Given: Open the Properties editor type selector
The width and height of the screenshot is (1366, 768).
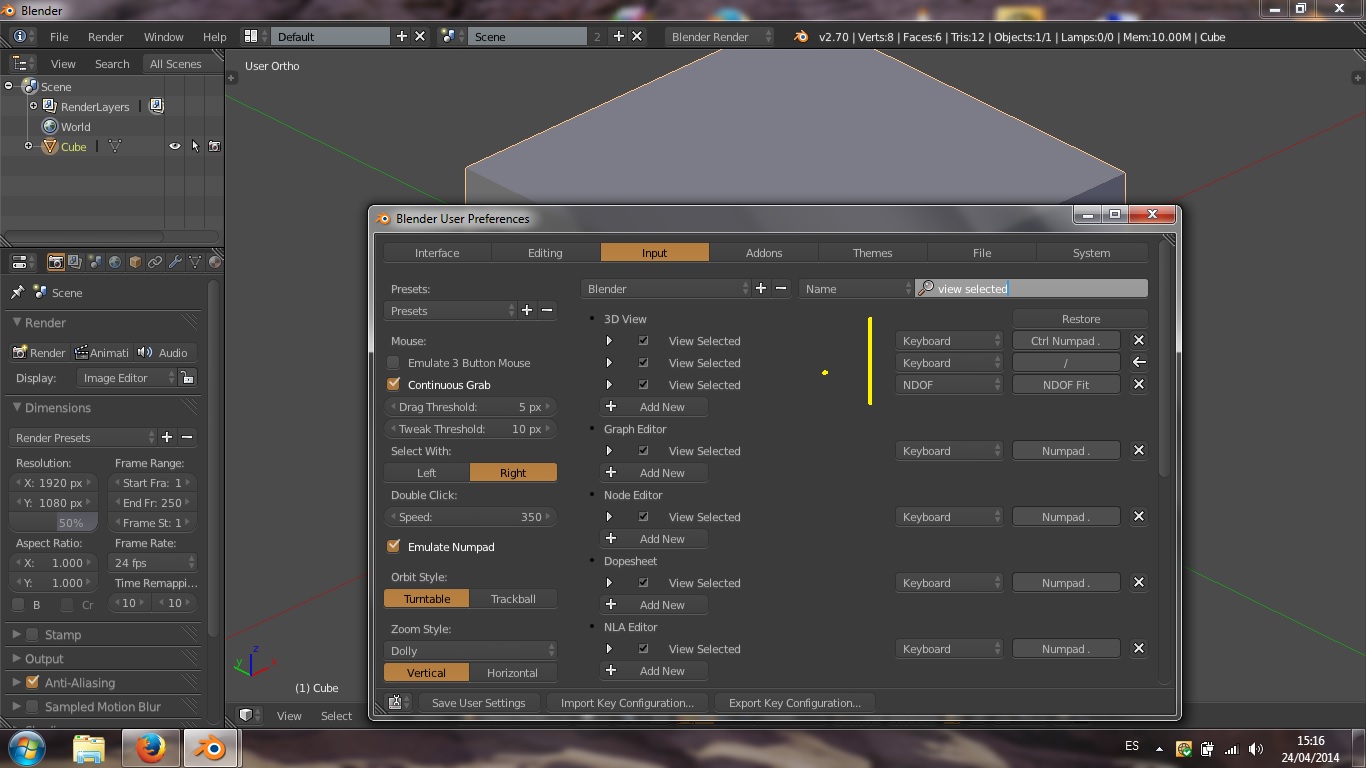Looking at the screenshot, I should tap(22, 262).
